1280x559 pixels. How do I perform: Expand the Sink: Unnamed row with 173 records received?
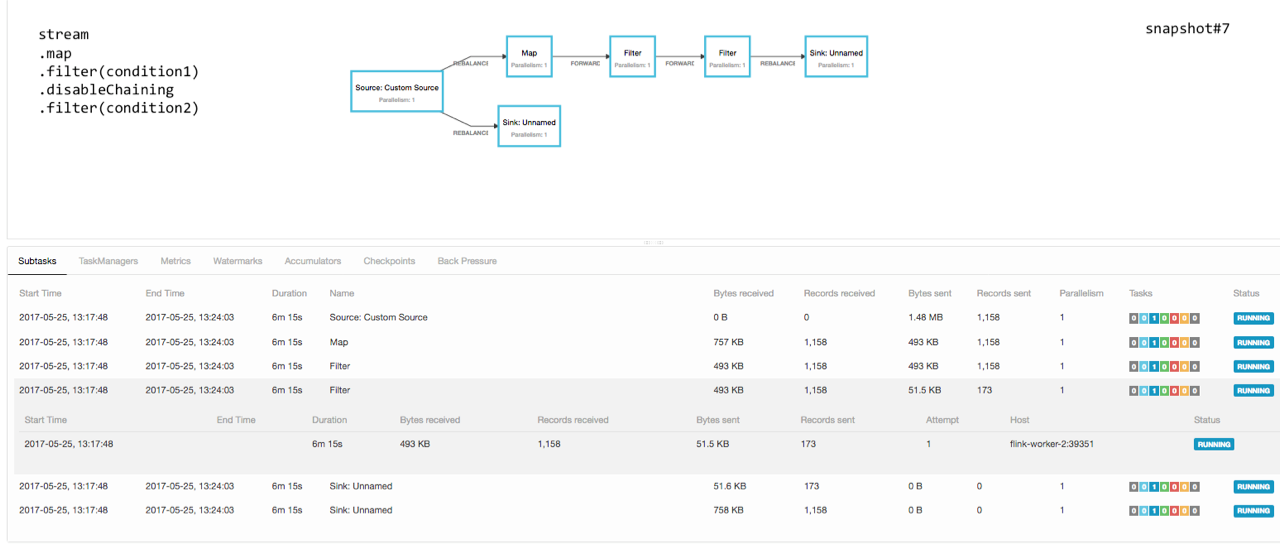(x=360, y=486)
